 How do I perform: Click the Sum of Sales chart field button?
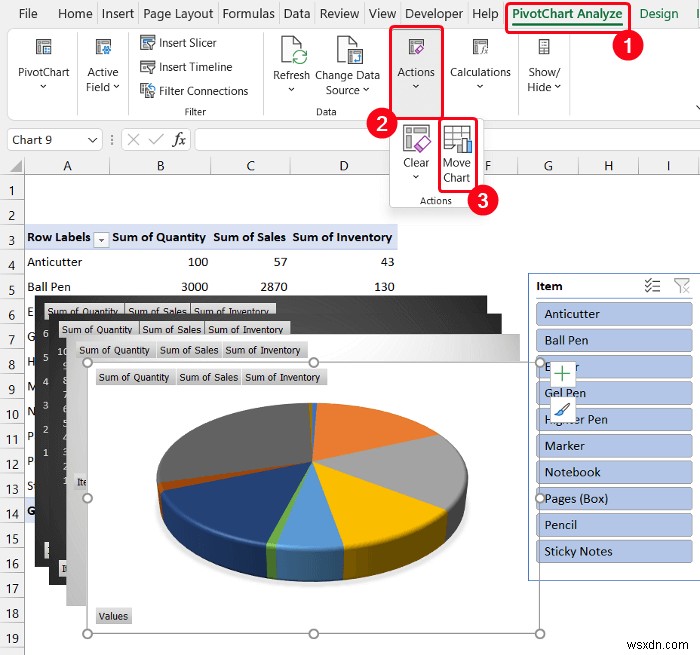[x=208, y=377]
